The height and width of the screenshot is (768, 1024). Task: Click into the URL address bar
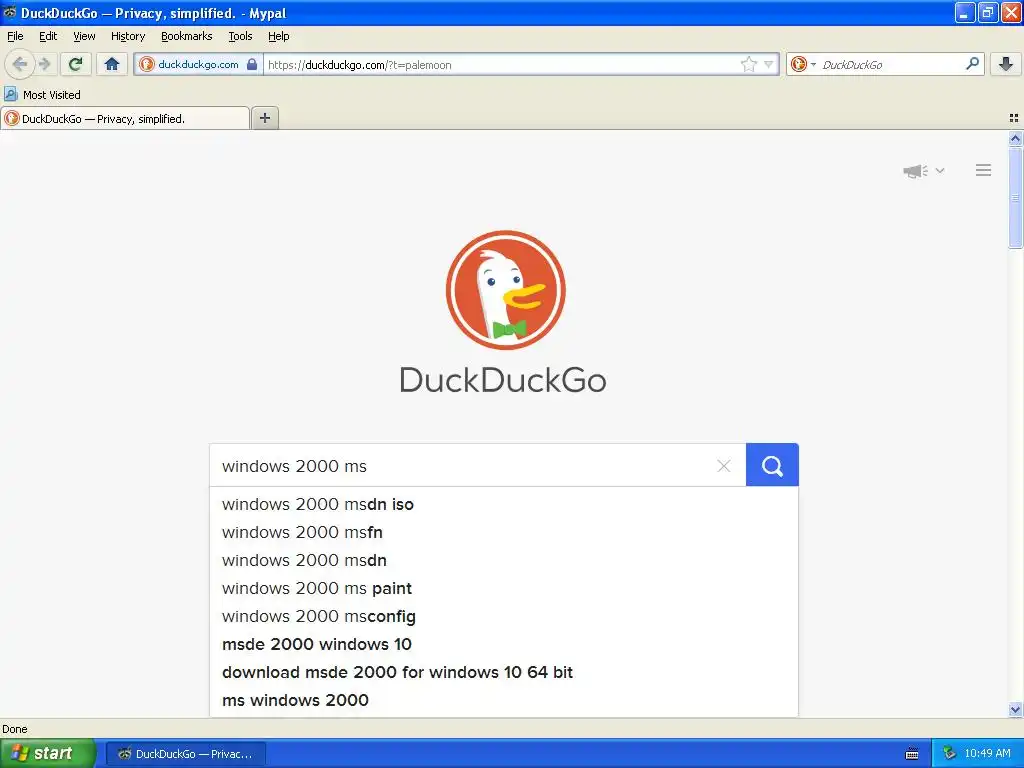(x=502, y=65)
